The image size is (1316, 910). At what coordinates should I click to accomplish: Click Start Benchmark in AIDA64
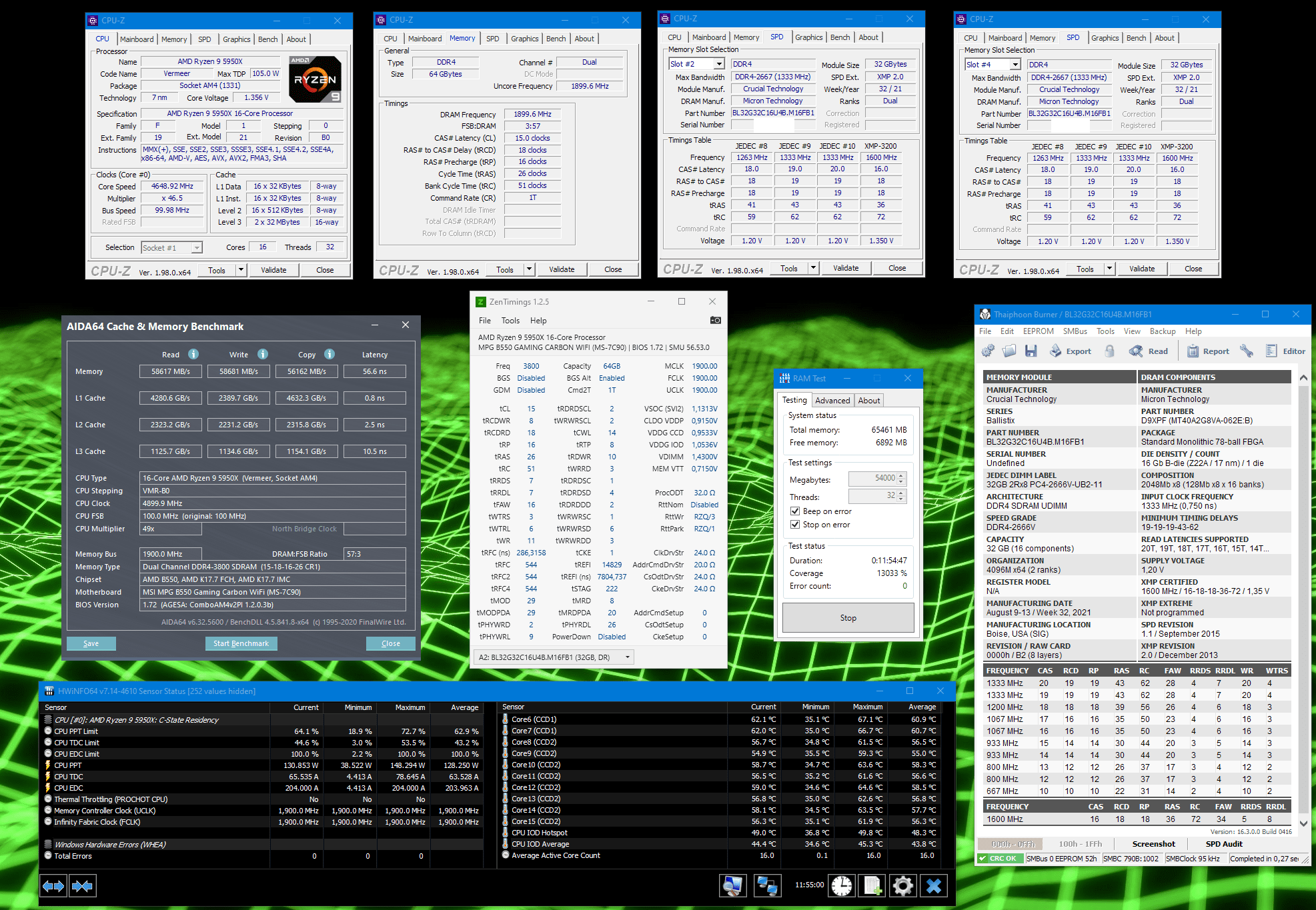[x=241, y=643]
